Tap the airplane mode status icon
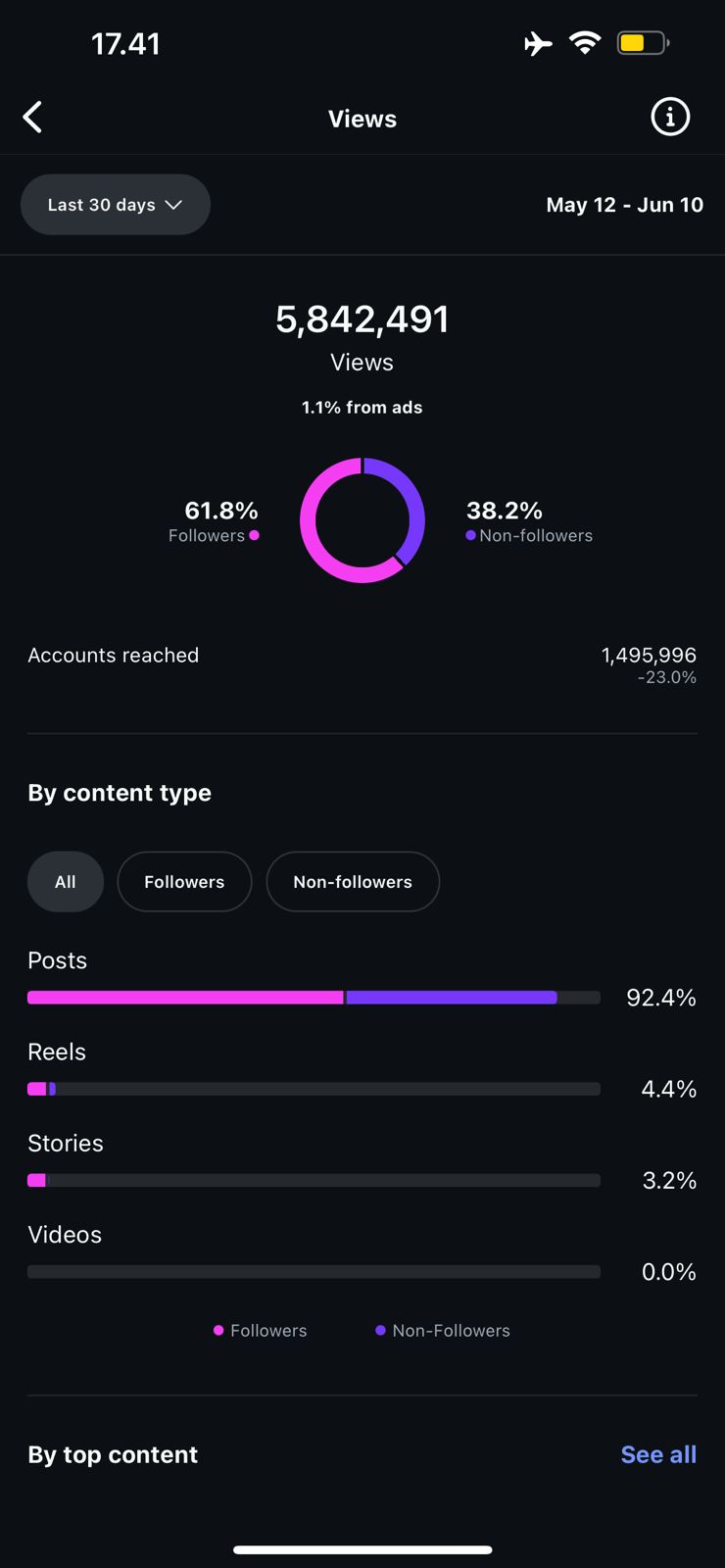Viewport: 725px width, 1568px height. click(538, 43)
